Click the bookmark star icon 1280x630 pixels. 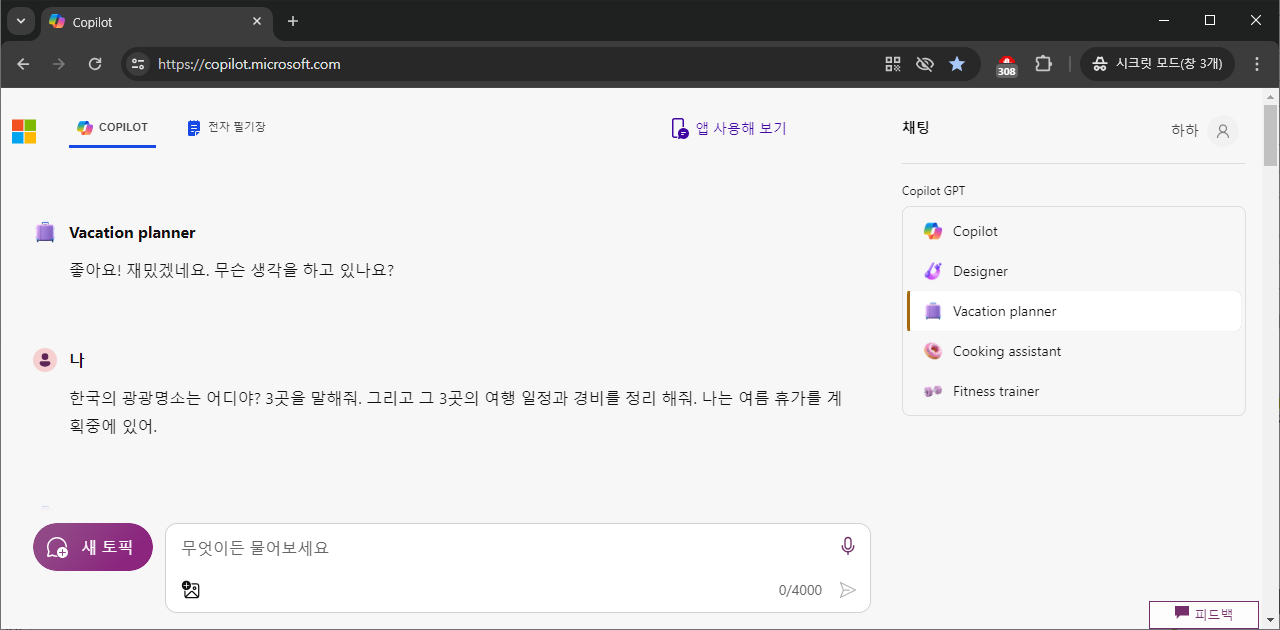[x=957, y=64]
